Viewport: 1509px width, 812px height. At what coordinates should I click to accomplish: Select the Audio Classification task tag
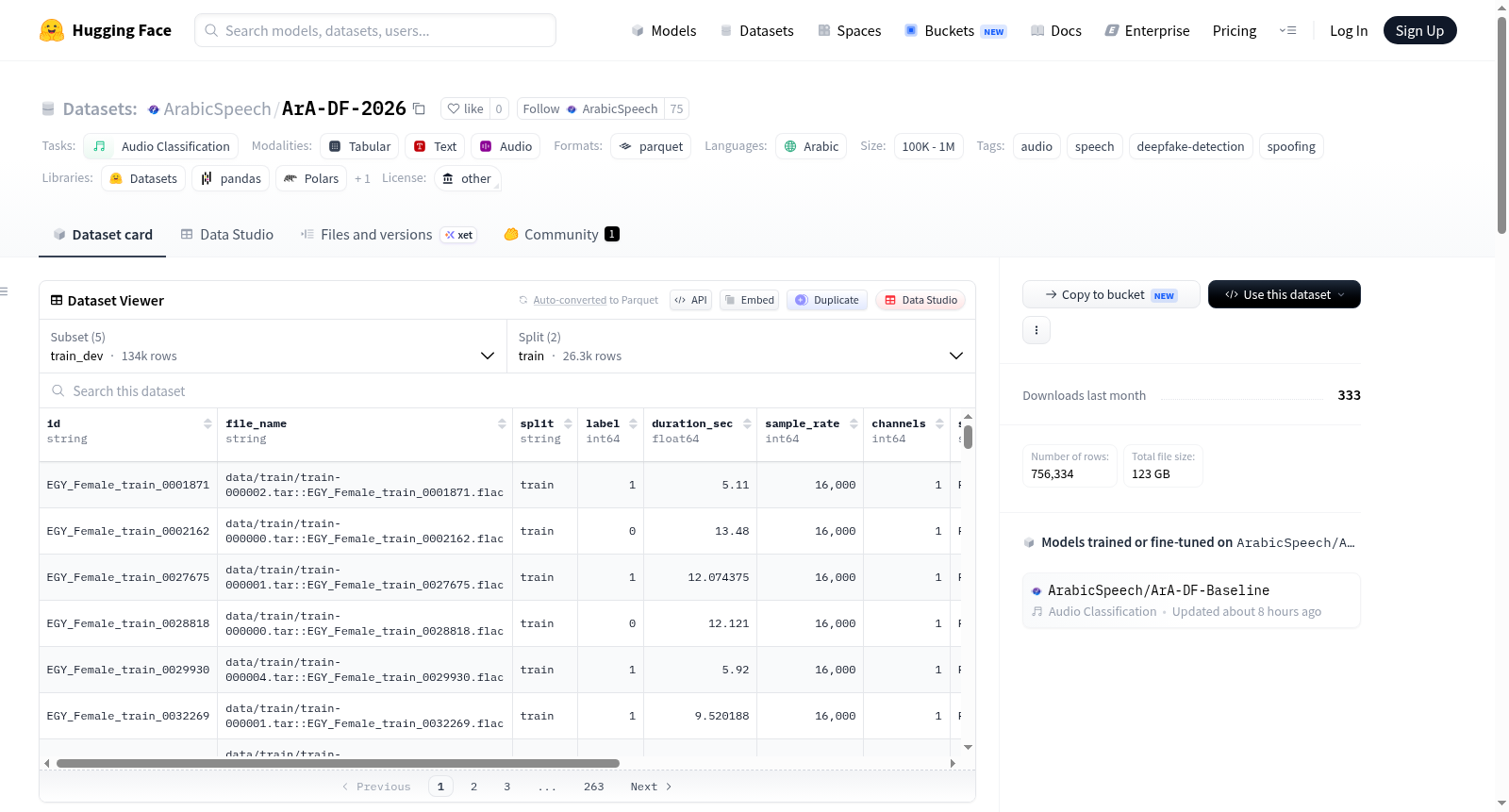tap(160, 146)
